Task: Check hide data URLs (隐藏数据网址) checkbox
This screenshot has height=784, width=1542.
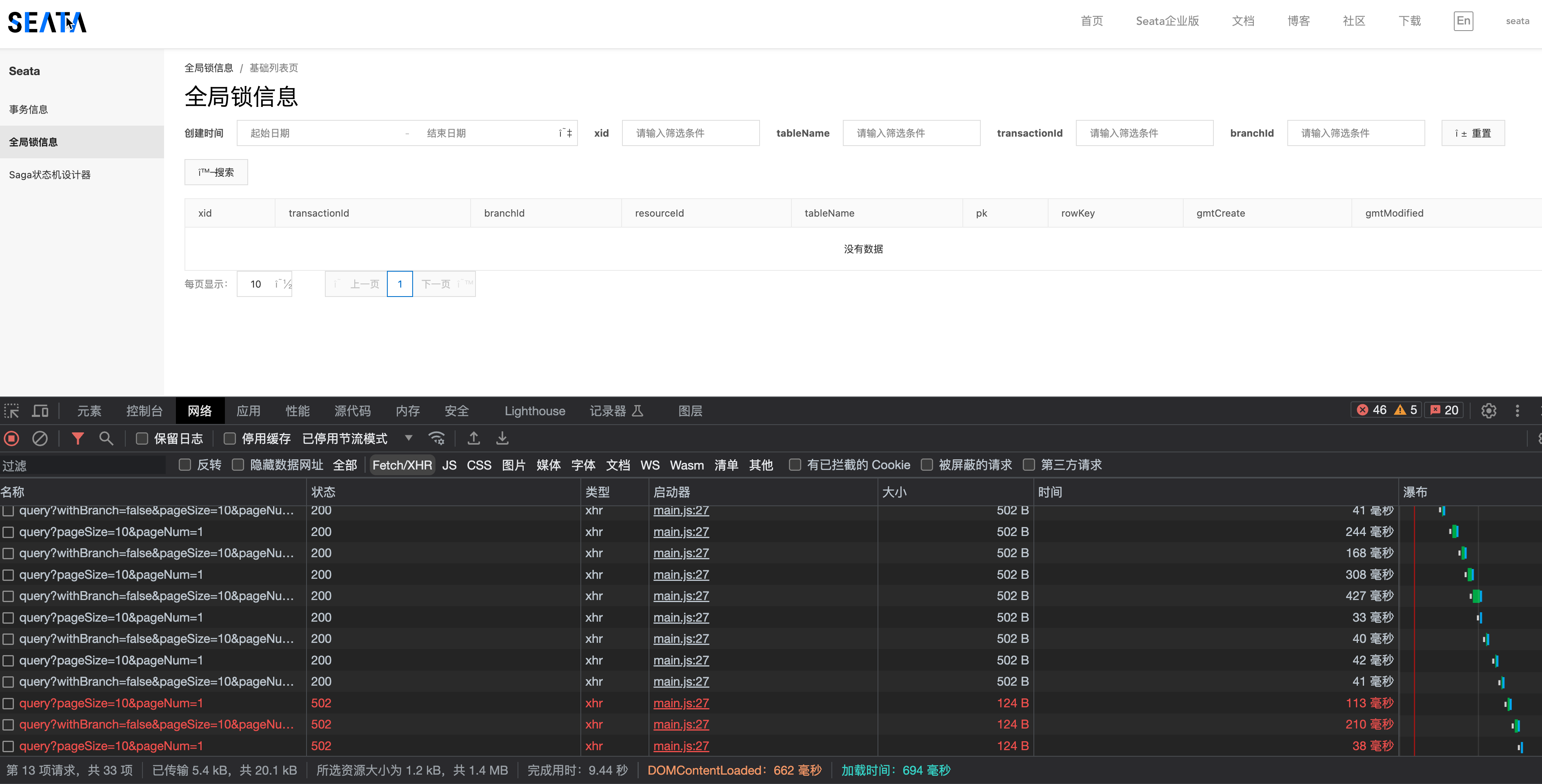Action: coord(238,465)
